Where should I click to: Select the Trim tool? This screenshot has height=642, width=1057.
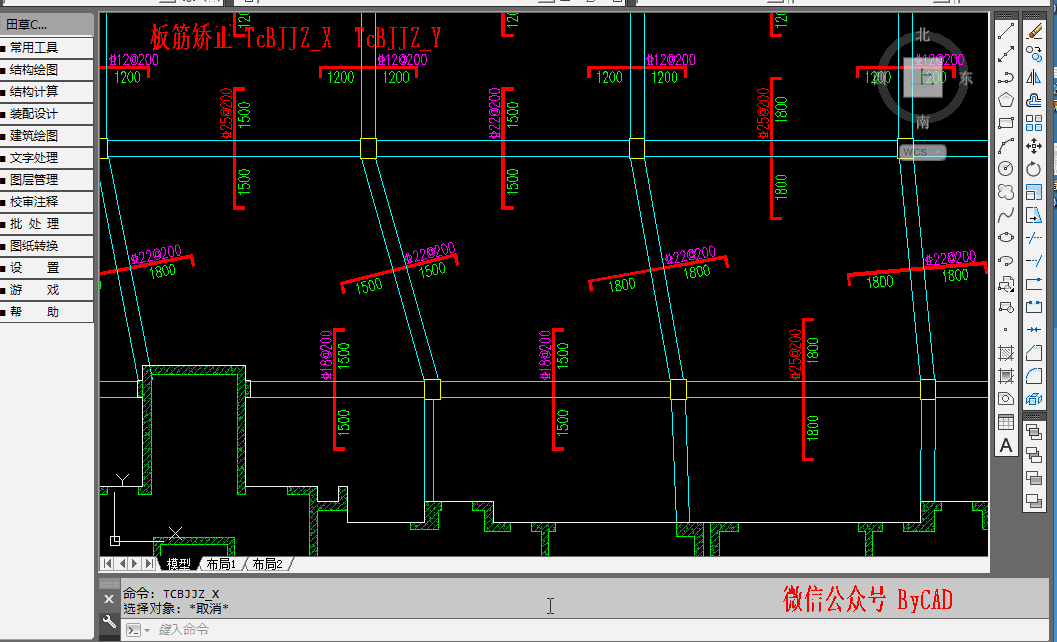click(1034, 238)
